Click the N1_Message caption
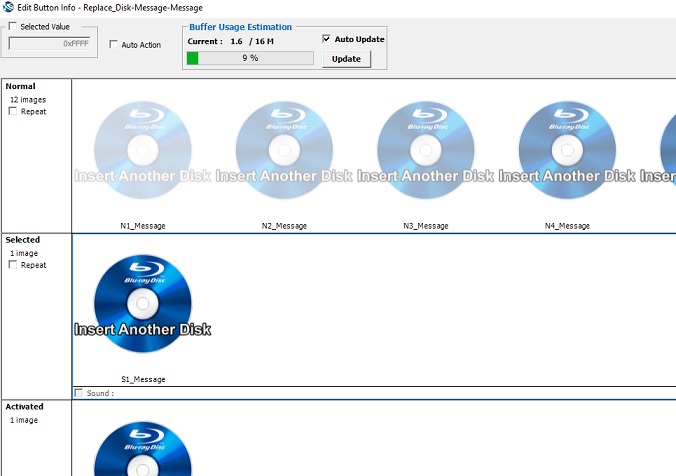676x476 pixels. tap(143, 226)
